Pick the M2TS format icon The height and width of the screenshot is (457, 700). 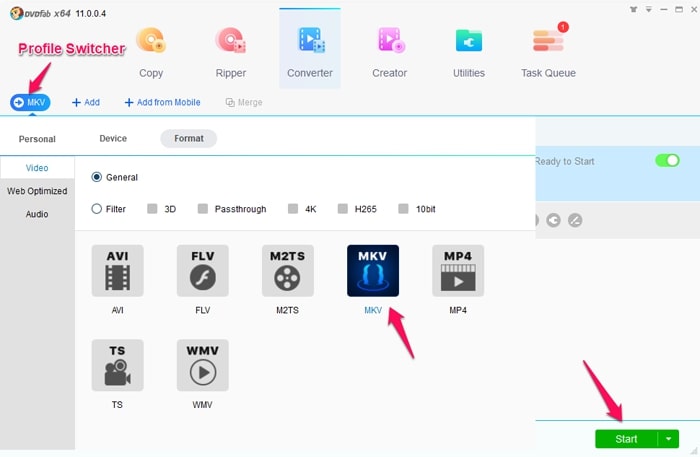coord(288,271)
